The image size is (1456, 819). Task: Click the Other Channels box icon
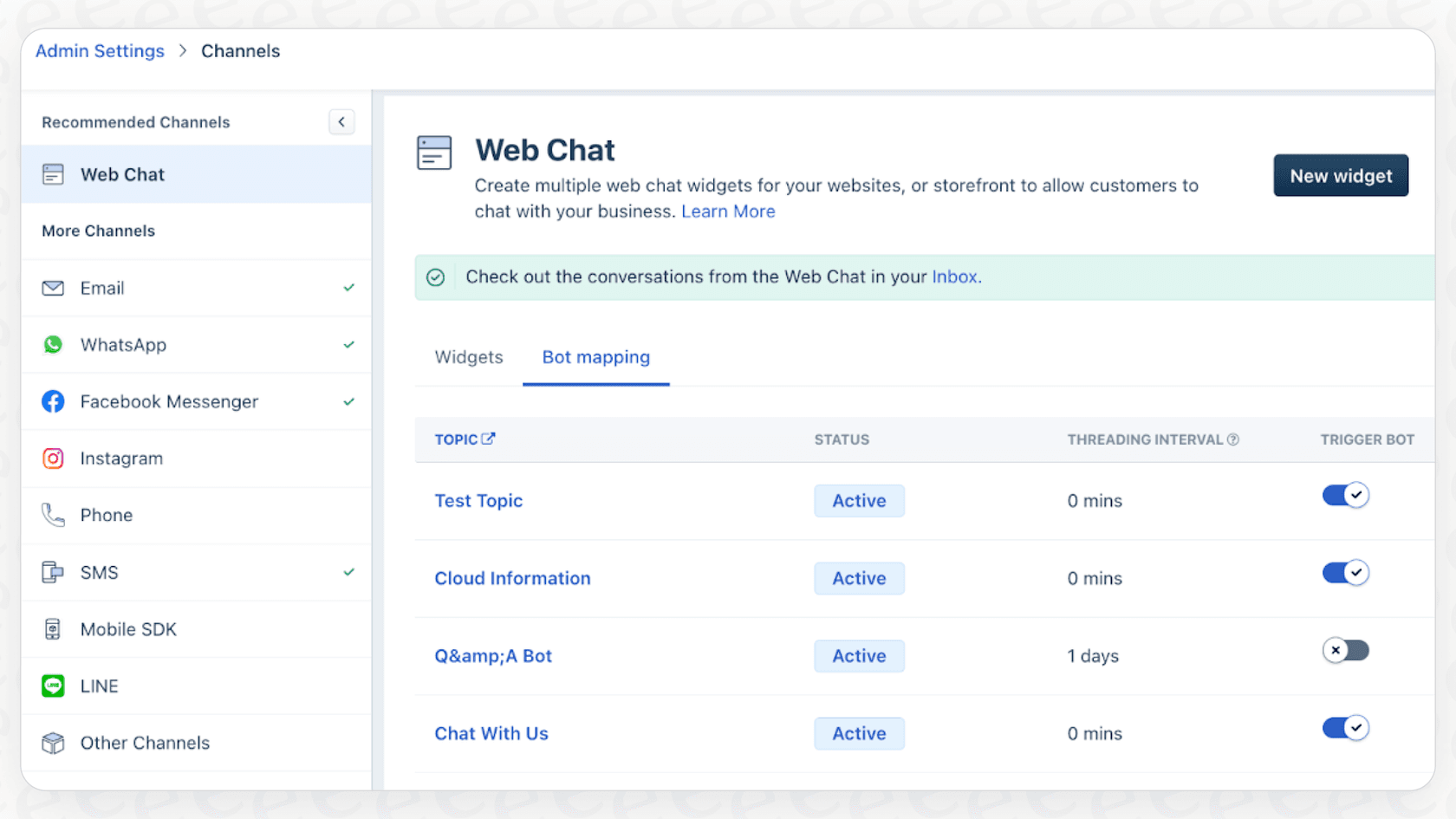(x=53, y=743)
